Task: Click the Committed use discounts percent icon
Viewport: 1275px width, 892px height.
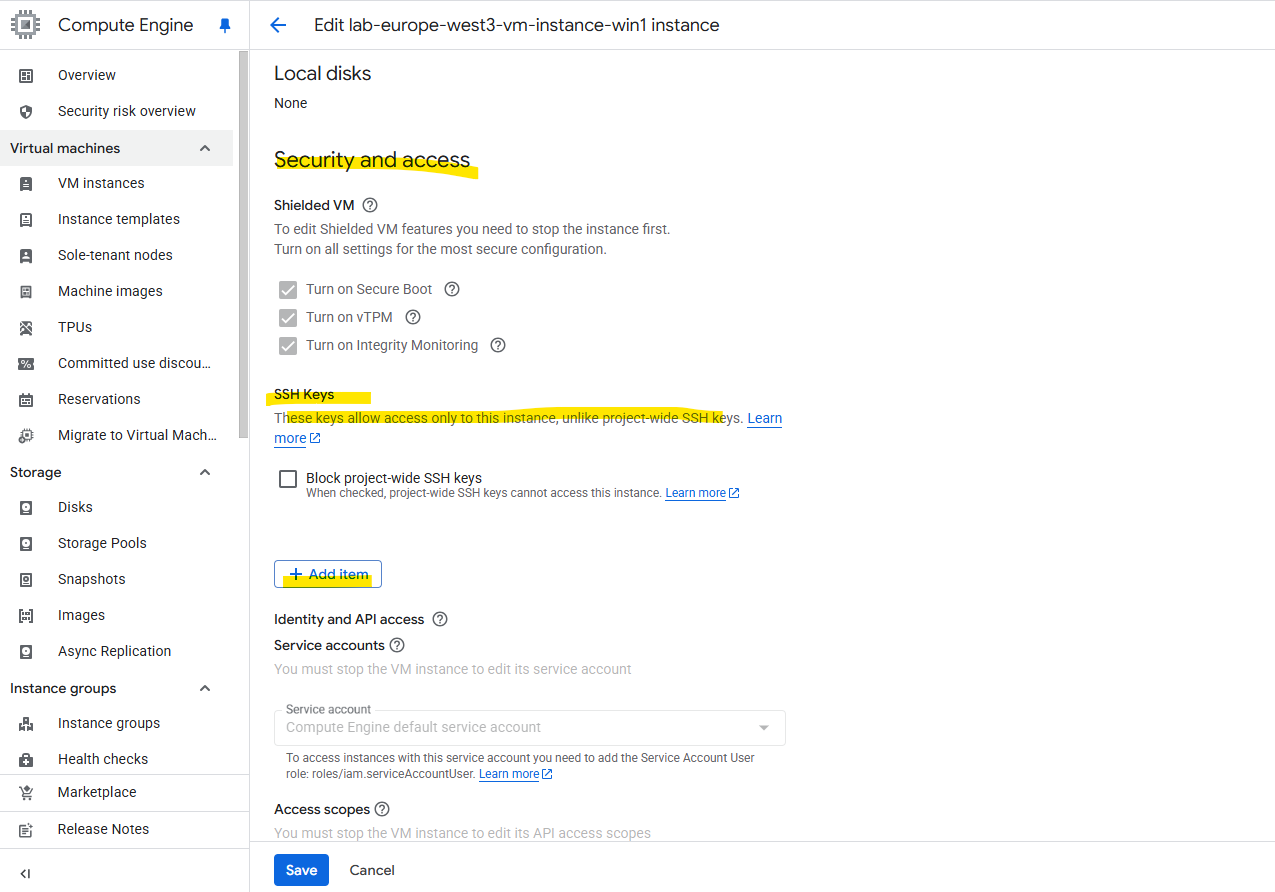Action: [x=26, y=363]
